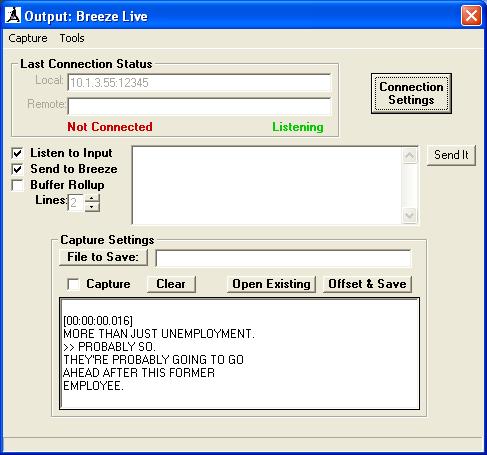The width and height of the screenshot is (487, 455).
Task: Click the message box scroll down arrow
Action: point(410,215)
